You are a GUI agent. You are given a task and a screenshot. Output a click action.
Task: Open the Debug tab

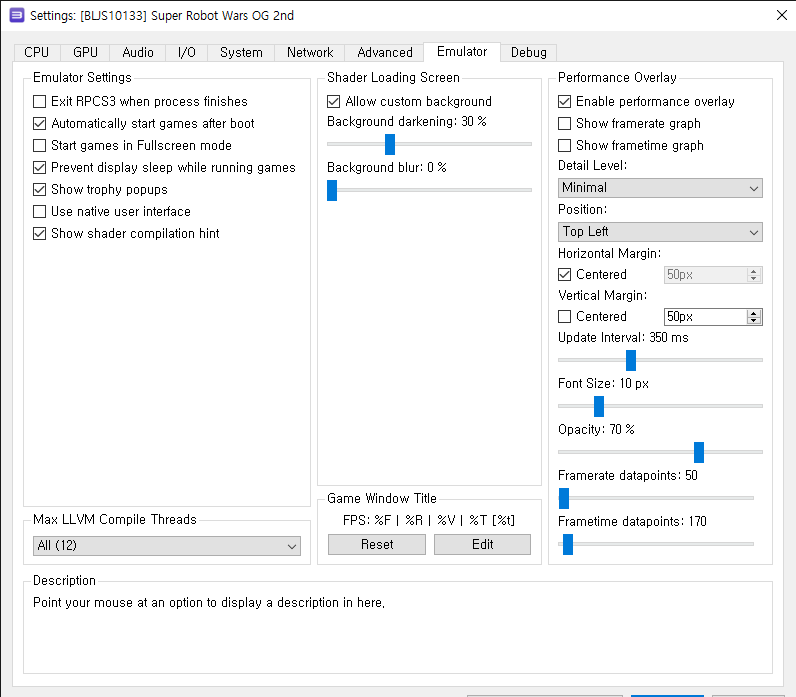coord(528,53)
